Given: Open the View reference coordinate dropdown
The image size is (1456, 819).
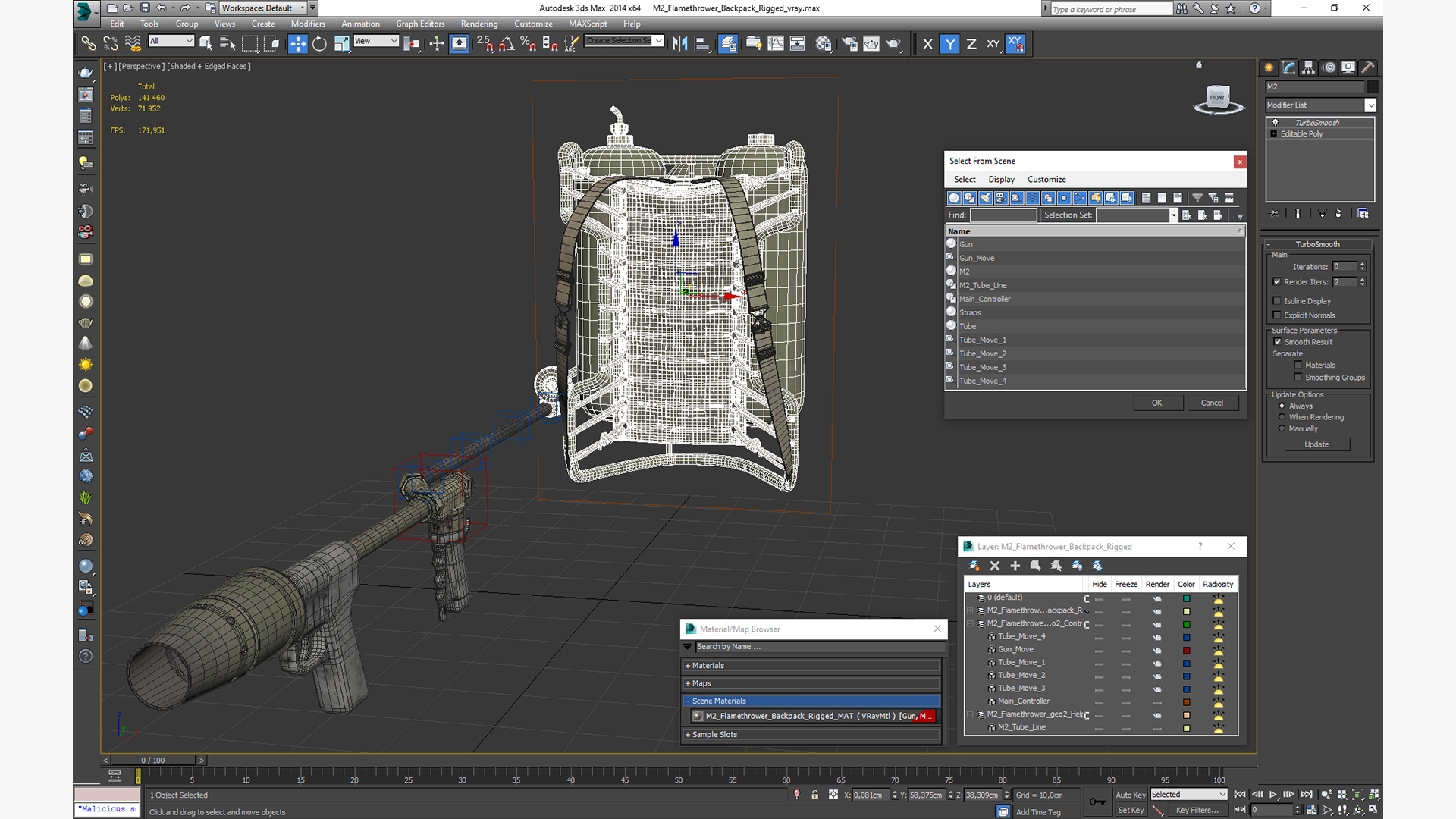Looking at the screenshot, I should (375, 41).
